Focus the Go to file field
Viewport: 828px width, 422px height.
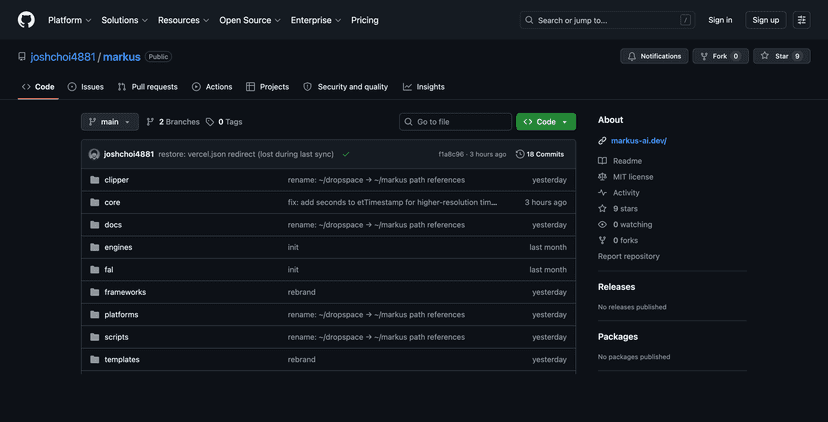point(455,121)
